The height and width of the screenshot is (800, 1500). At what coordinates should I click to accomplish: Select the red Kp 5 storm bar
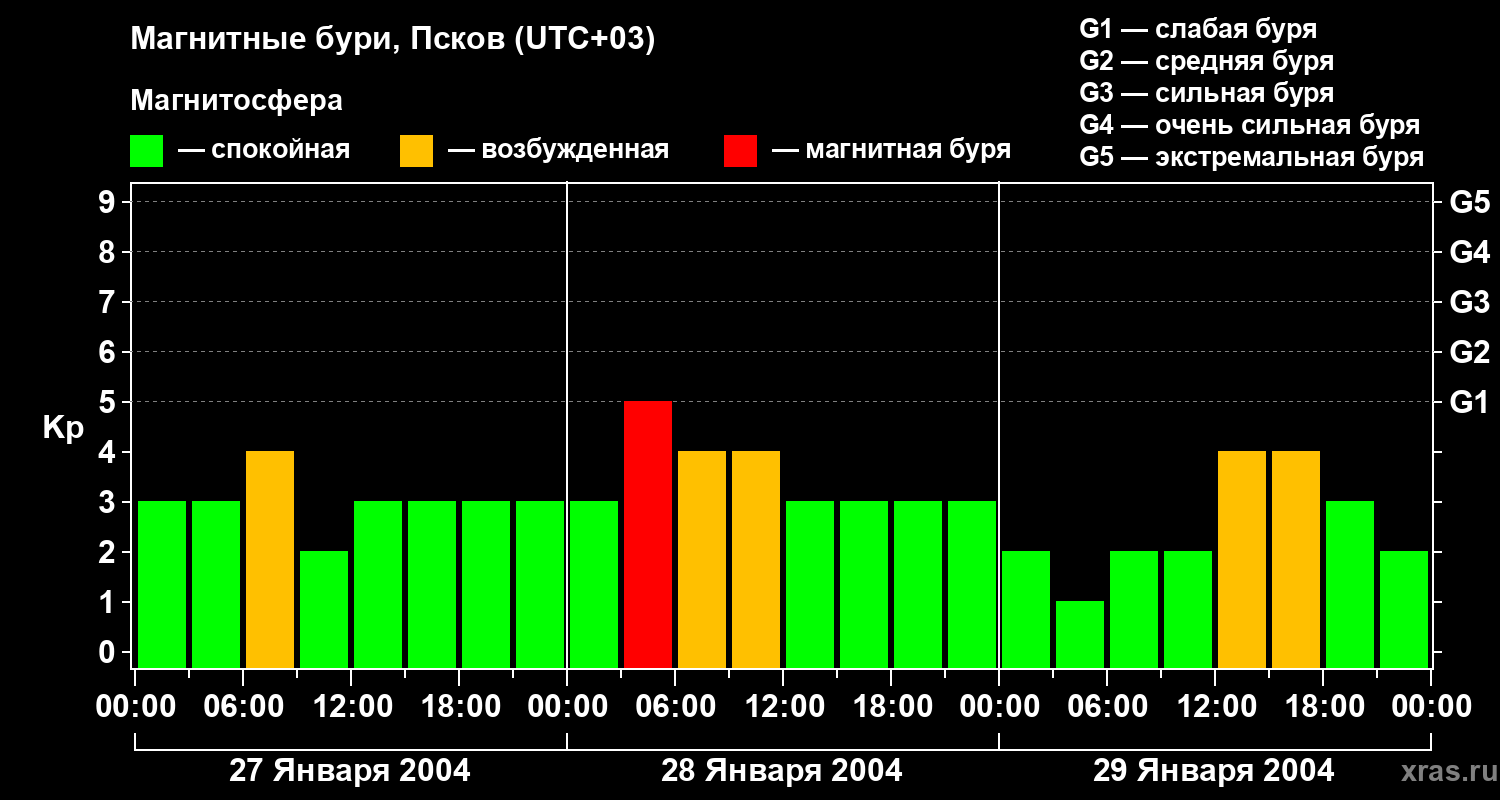tap(648, 534)
